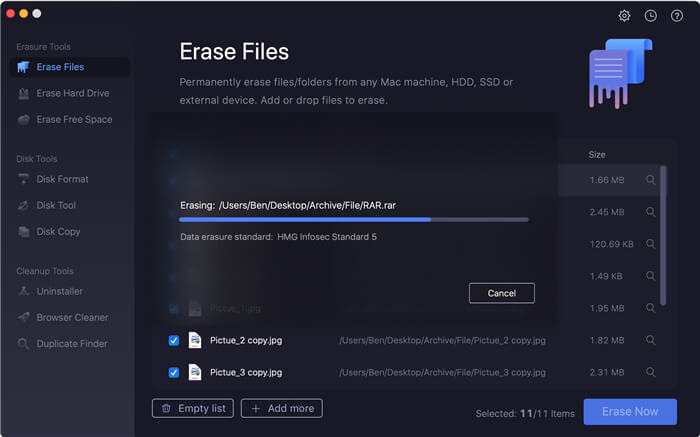700x437 pixels.
Task: Select the Pictue_2 copy.jpg file name
Action: click(x=246, y=340)
